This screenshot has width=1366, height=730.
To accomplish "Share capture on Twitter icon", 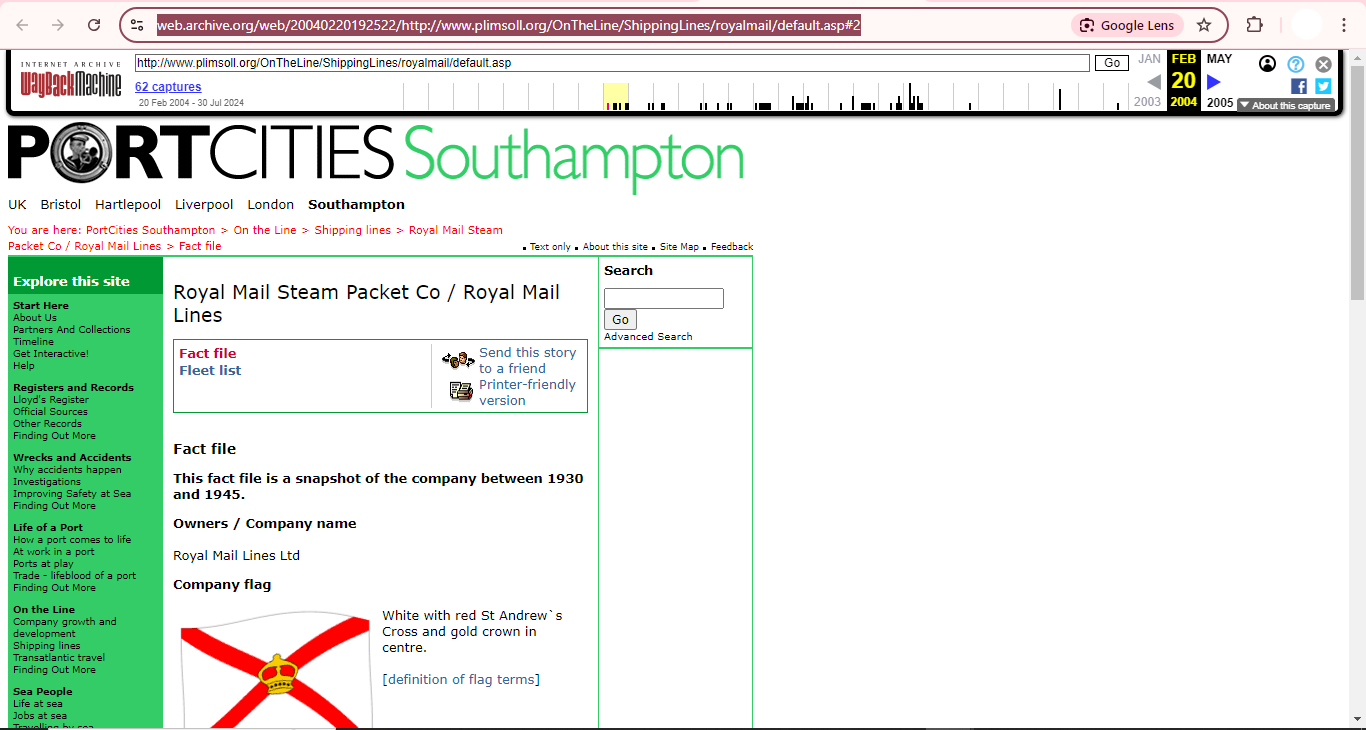I will (1323, 86).
